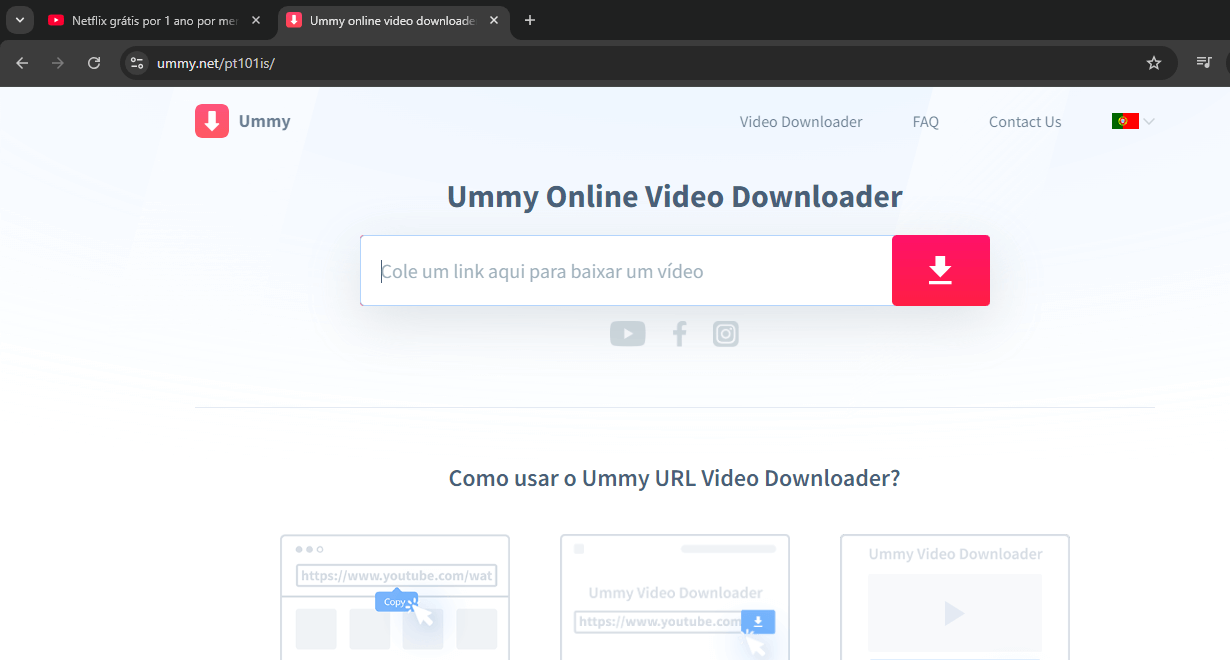Image resolution: width=1230 pixels, height=660 pixels.
Task: Open the media controls icon in toolbar
Action: point(1204,63)
